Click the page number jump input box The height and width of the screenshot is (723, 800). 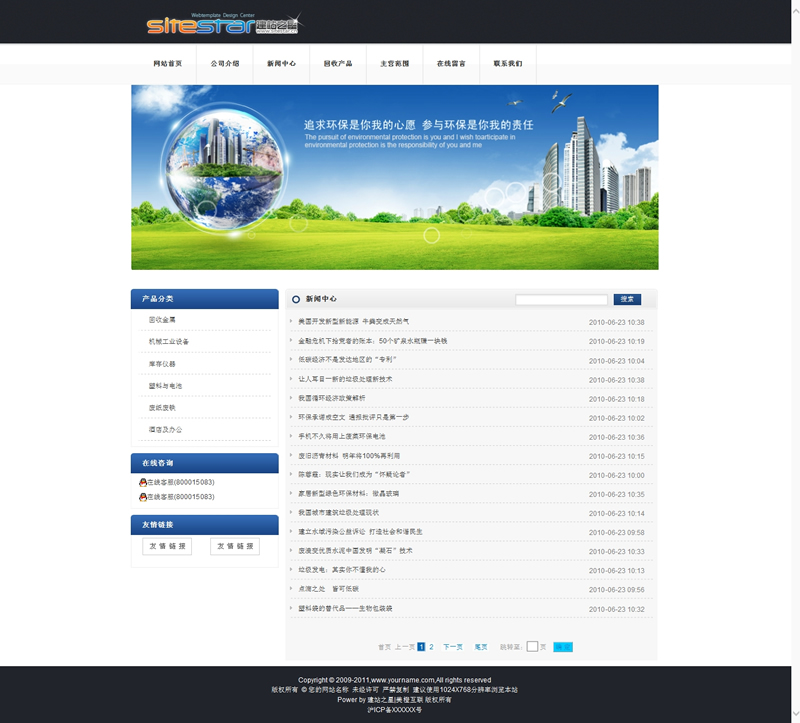pos(532,647)
